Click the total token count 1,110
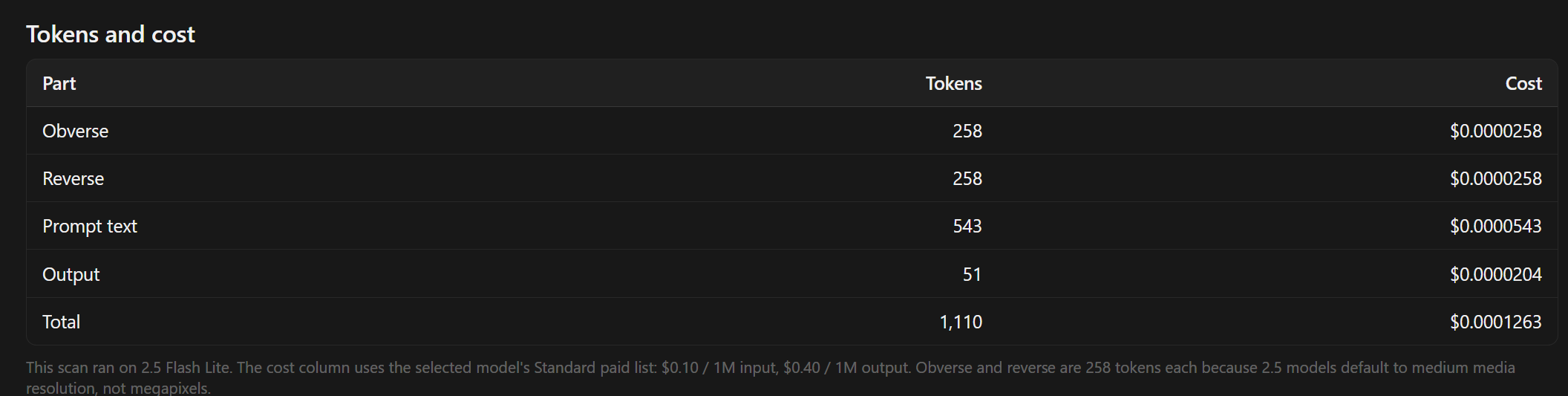Screen dimensions: 1568x396 pos(961,322)
